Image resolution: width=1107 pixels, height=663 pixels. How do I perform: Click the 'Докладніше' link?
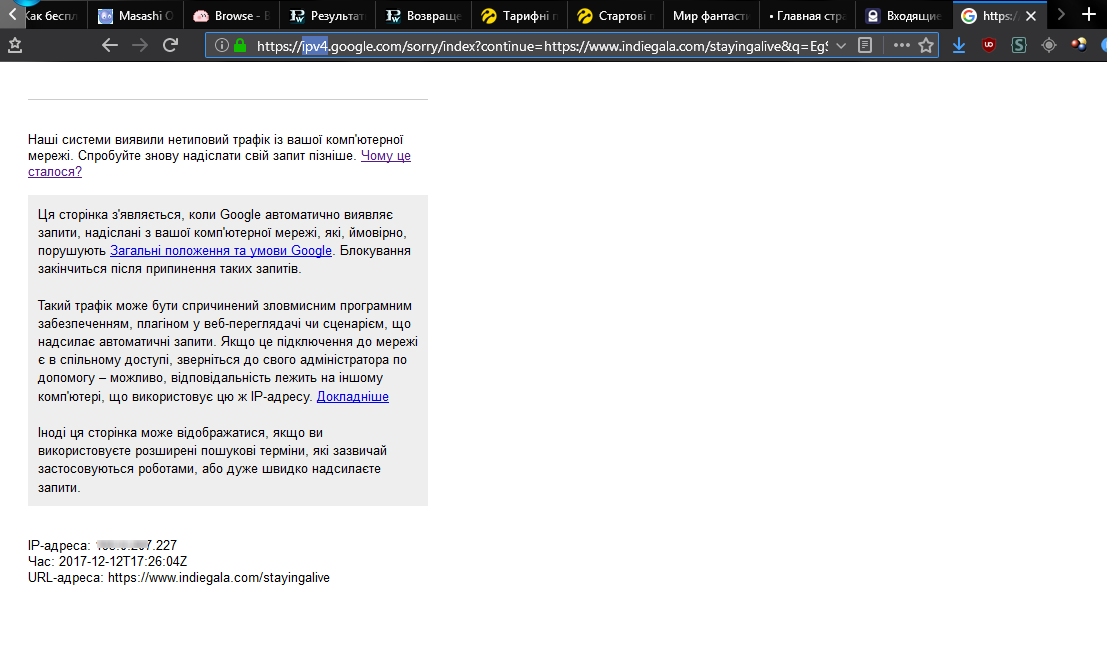[x=353, y=397]
